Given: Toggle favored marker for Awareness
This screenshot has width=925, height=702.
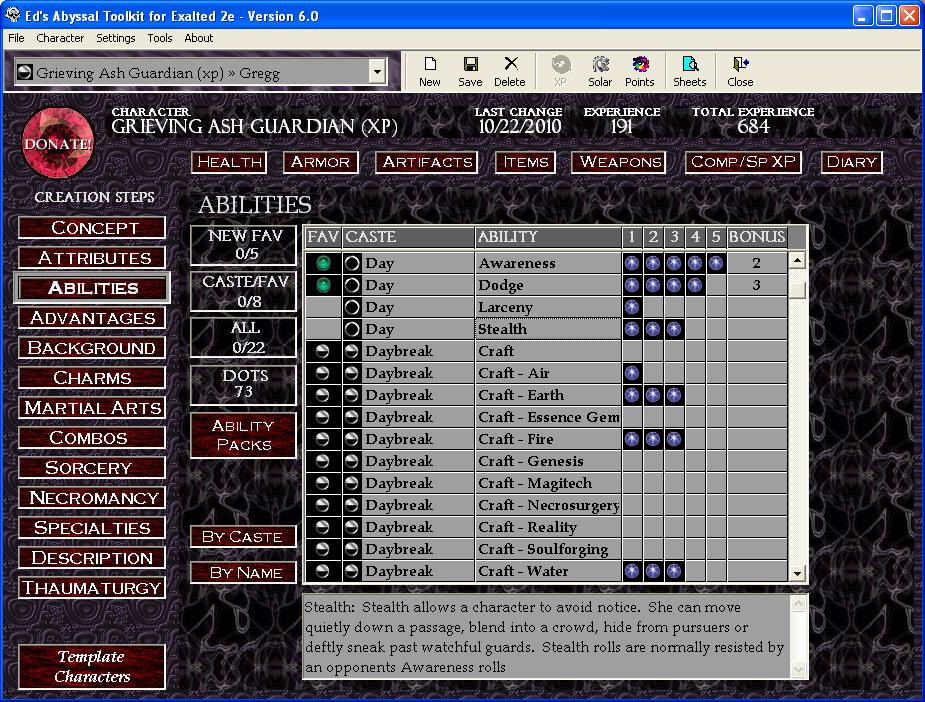Looking at the screenshot, I should (x=323, y=263).
